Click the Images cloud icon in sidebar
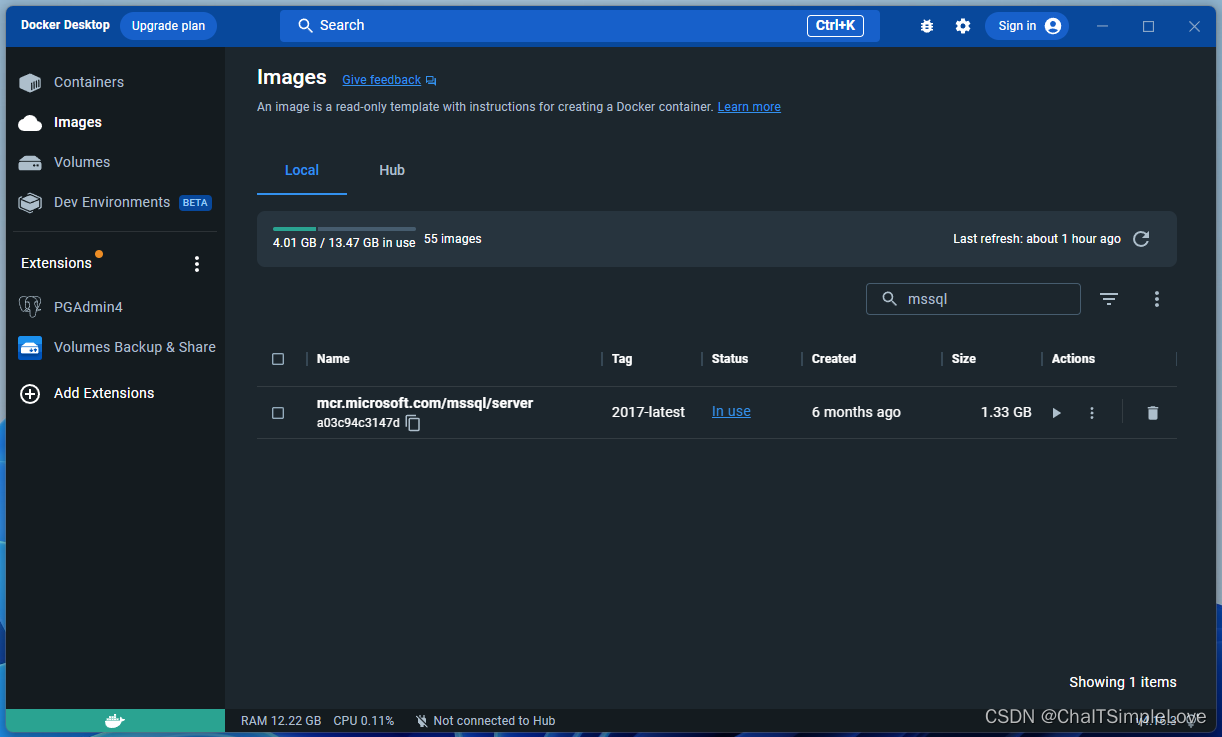This screenshot has height=737, width=1222. pyautogui.click(x=30, y=123)
